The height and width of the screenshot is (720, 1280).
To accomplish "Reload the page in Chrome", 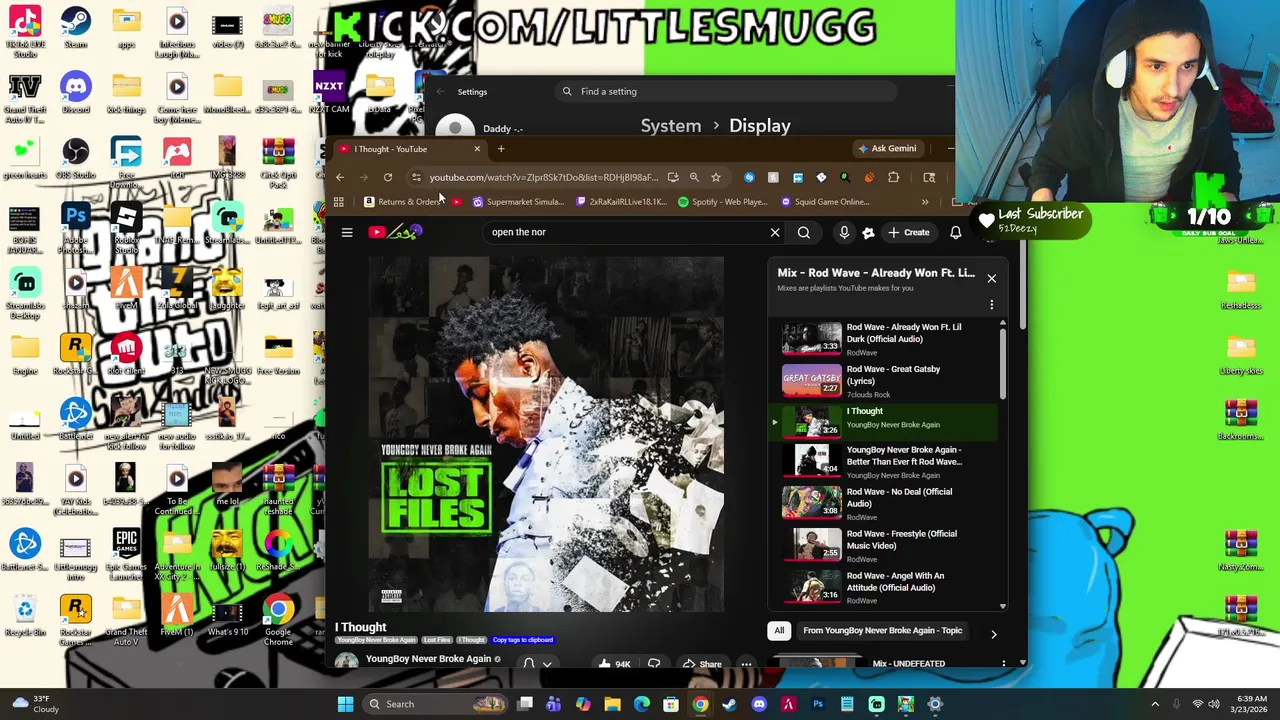I will click(388, 177).
